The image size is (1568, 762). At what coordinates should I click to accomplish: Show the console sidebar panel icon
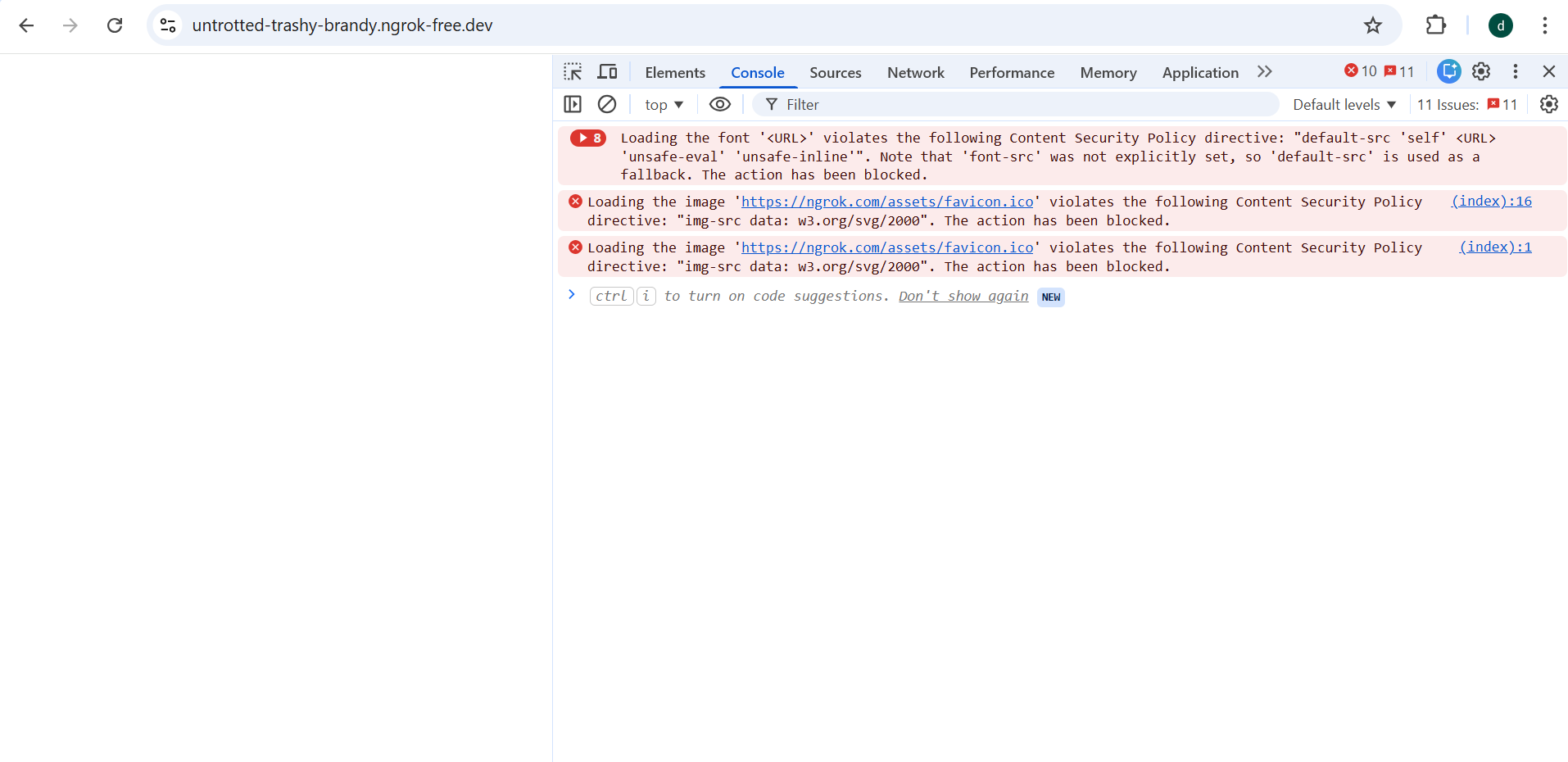click(573, 104)
